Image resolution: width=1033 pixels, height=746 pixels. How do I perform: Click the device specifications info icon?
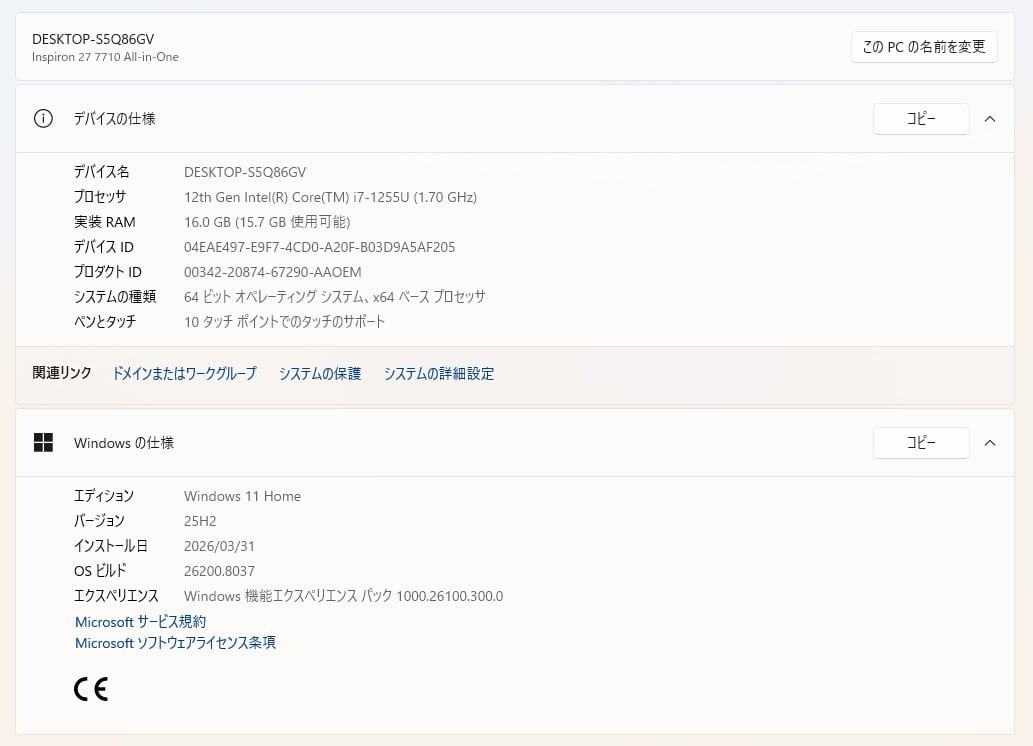coord(43,119)
